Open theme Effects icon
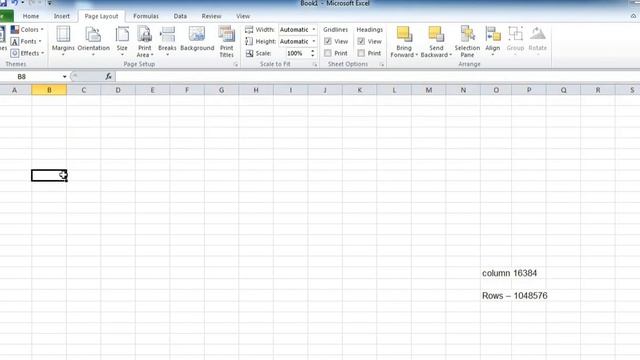This screenshot has height=360, width=640. click(15, 53)
